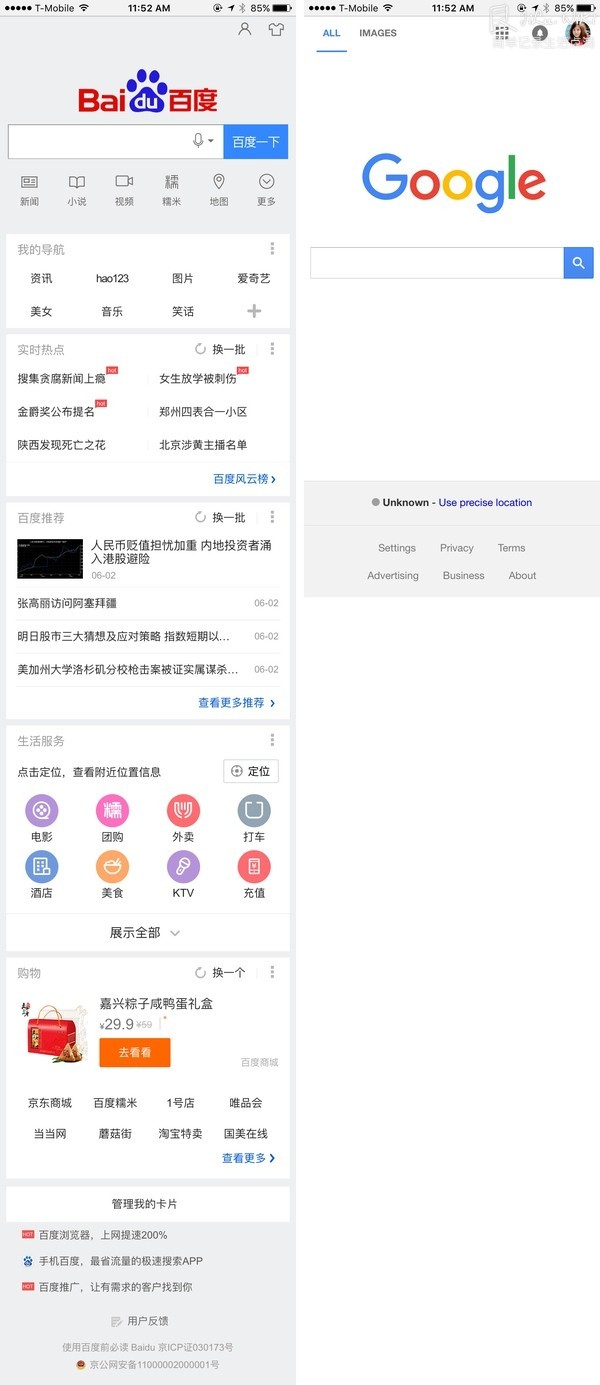Open 百度推荐 card options menu
Screen dimensions: 600x1385
(272, 517)
